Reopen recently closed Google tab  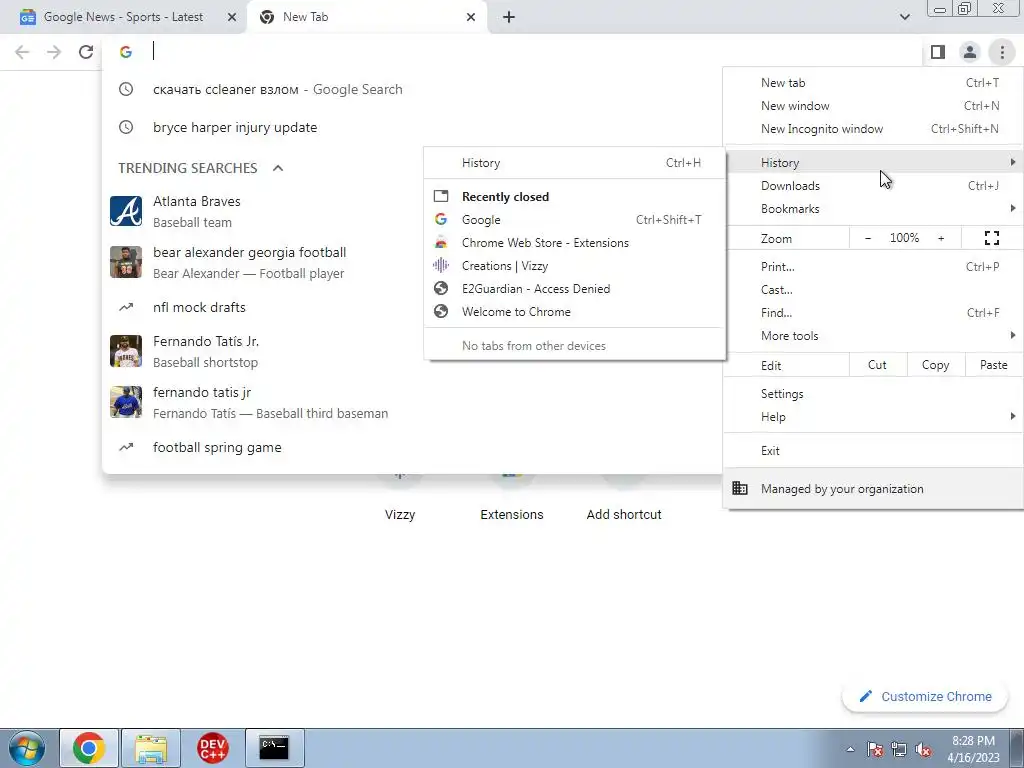(x=575, y=219)
